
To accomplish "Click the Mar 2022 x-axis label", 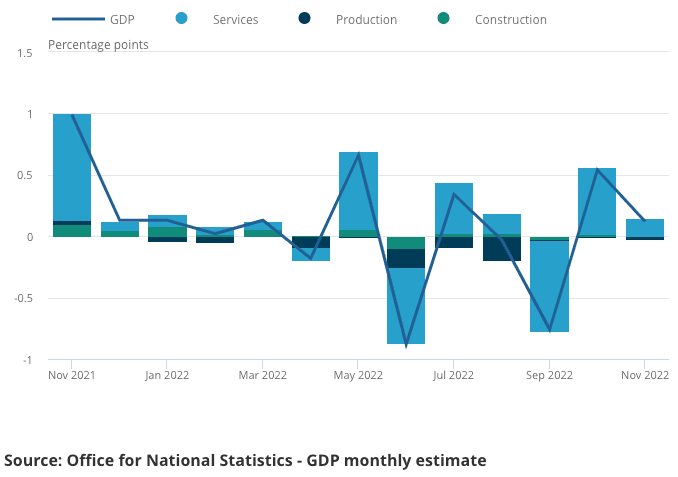I will [x=262, y=375].
